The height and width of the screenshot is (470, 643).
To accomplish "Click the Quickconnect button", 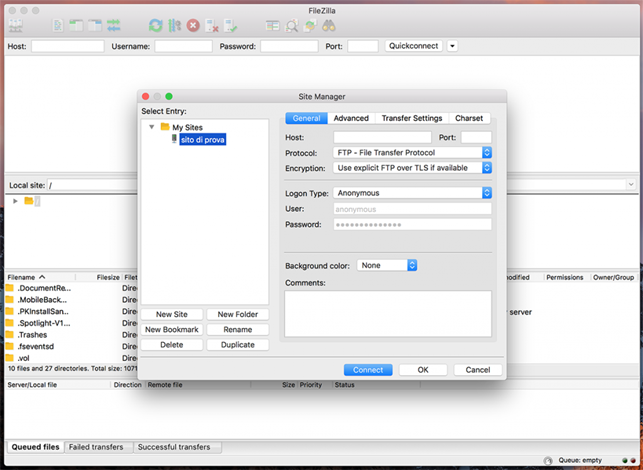I will coord(413,46).
